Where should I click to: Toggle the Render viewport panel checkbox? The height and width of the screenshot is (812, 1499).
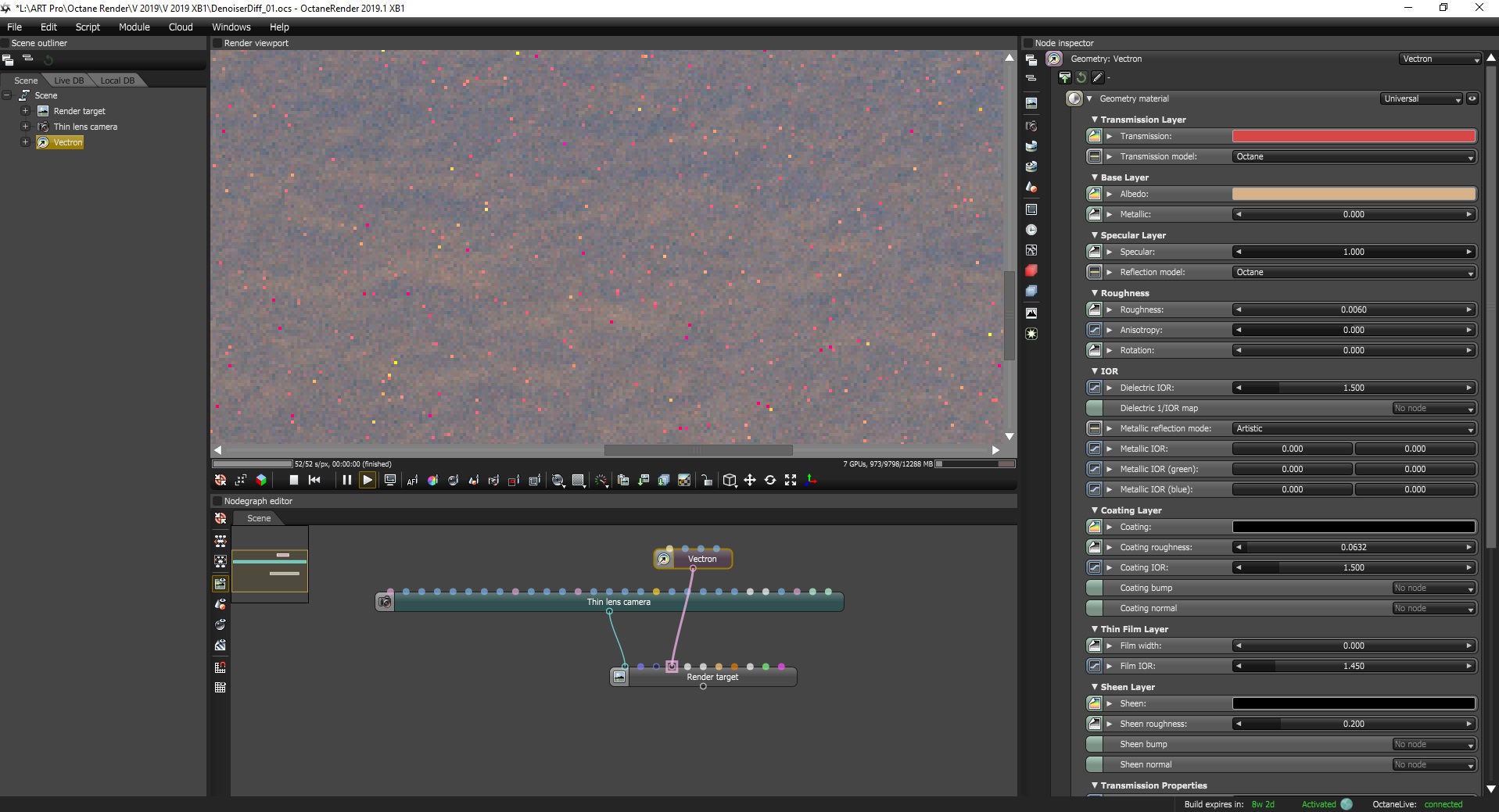click(217, 43)
